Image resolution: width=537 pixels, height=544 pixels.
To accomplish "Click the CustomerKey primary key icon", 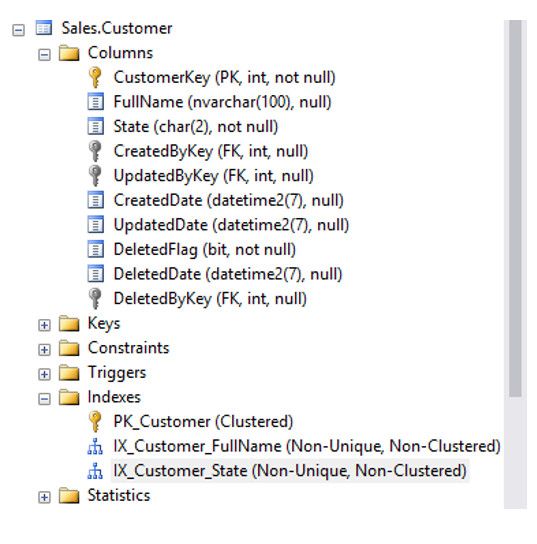I will click(x=95, y=77).
